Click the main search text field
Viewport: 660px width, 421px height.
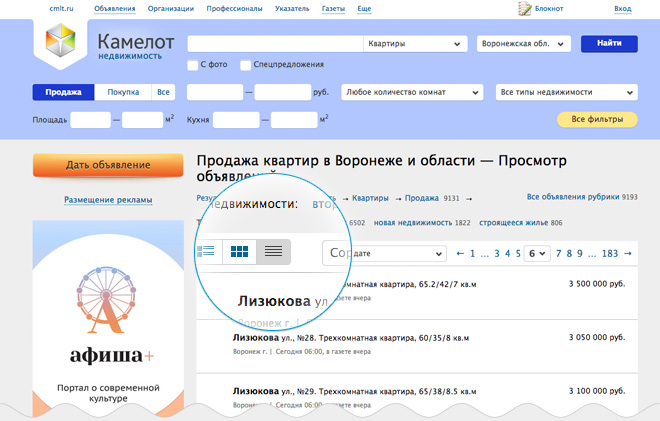(274, 44)
